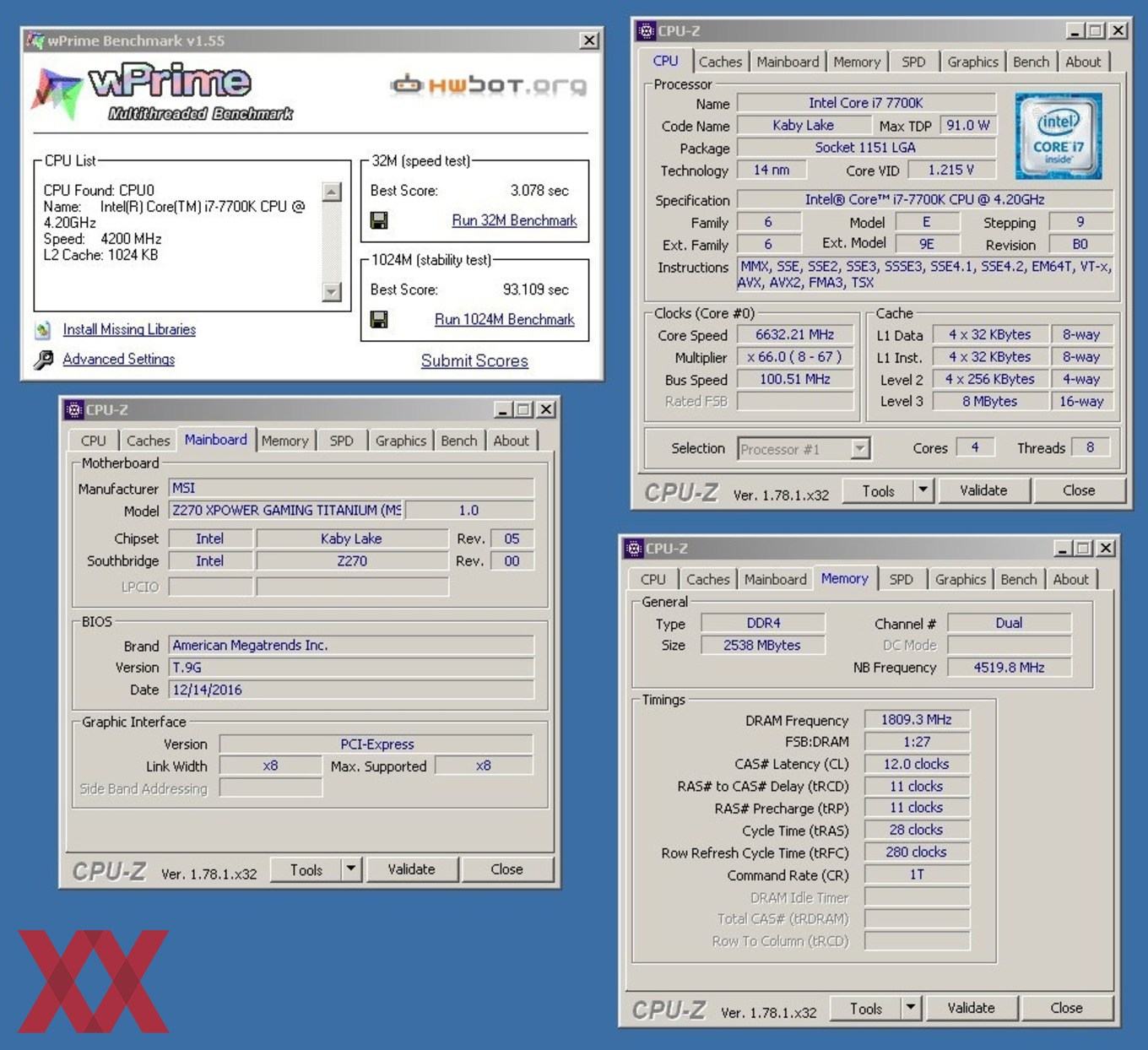Switch to CPU tab in Memory window
Viewport: 1148px width, 1050px height.
point(653,579)
